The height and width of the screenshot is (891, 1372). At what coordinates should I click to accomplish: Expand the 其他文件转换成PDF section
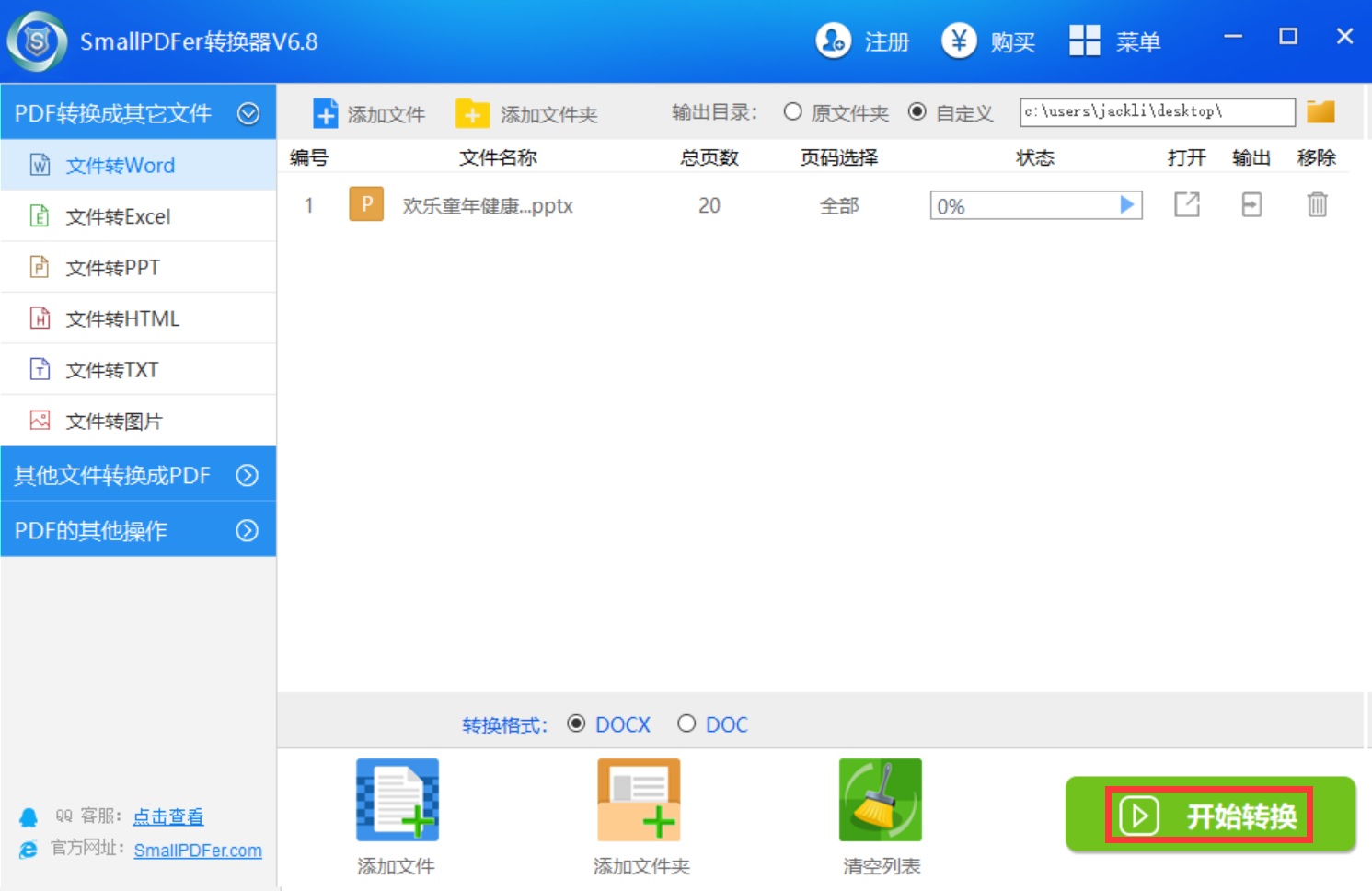pyautogui.click(x=248, y=475)
